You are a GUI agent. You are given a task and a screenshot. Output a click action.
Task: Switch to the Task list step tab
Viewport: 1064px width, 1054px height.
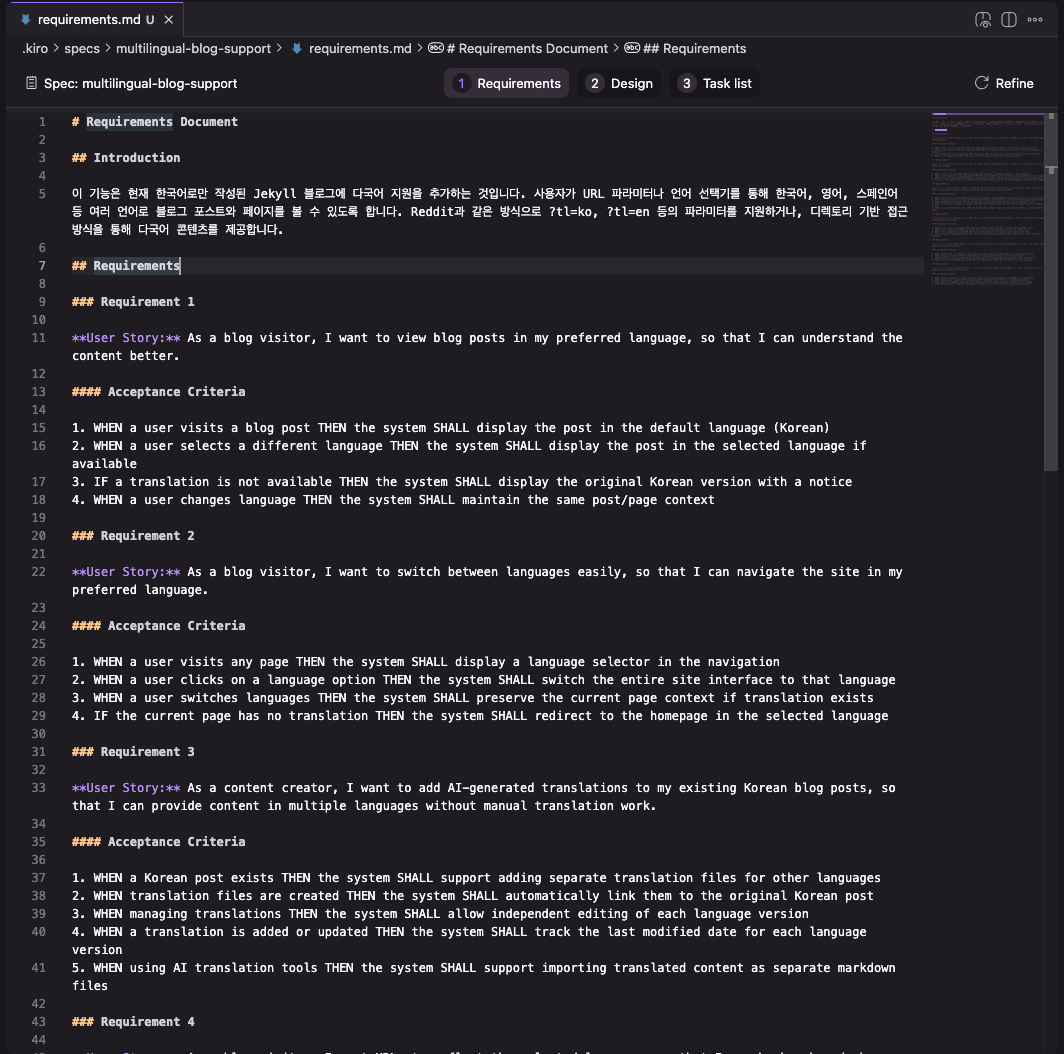coord(715,83)
